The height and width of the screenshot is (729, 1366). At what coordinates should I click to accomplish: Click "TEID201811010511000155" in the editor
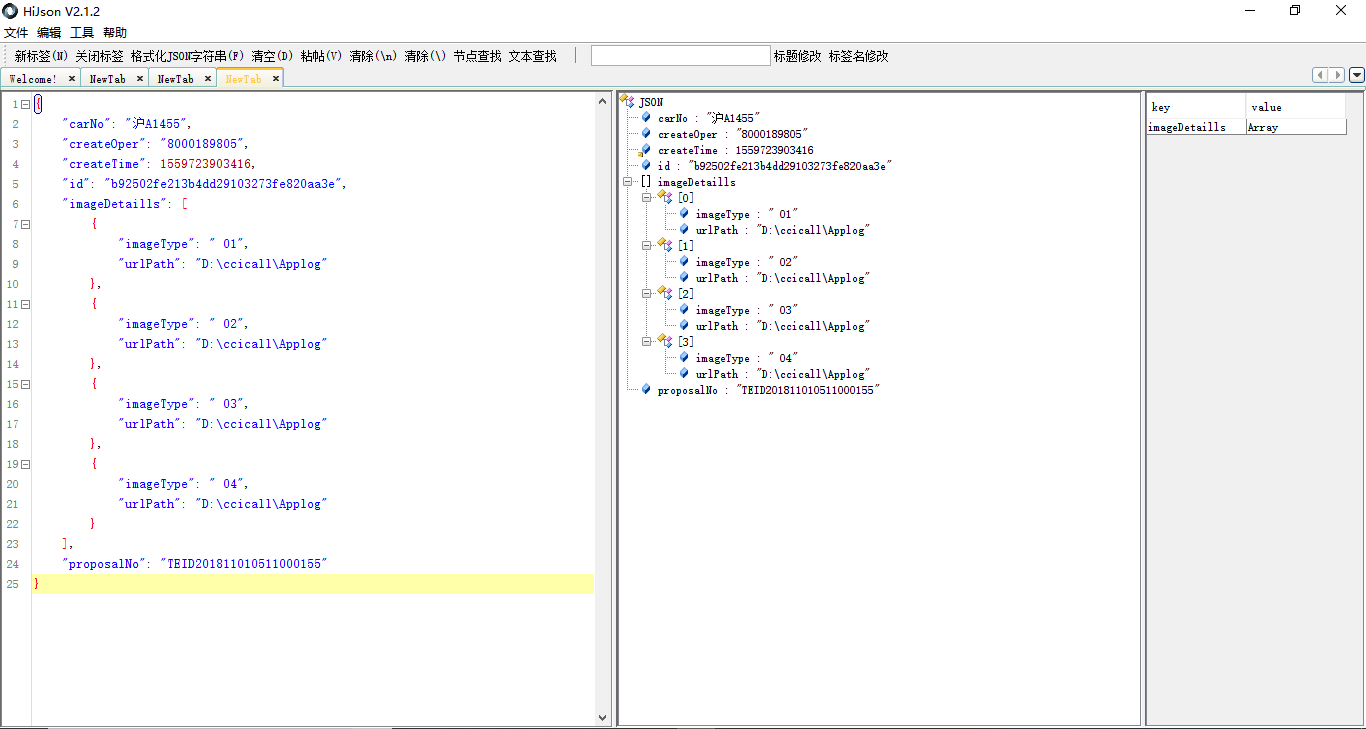244,564
